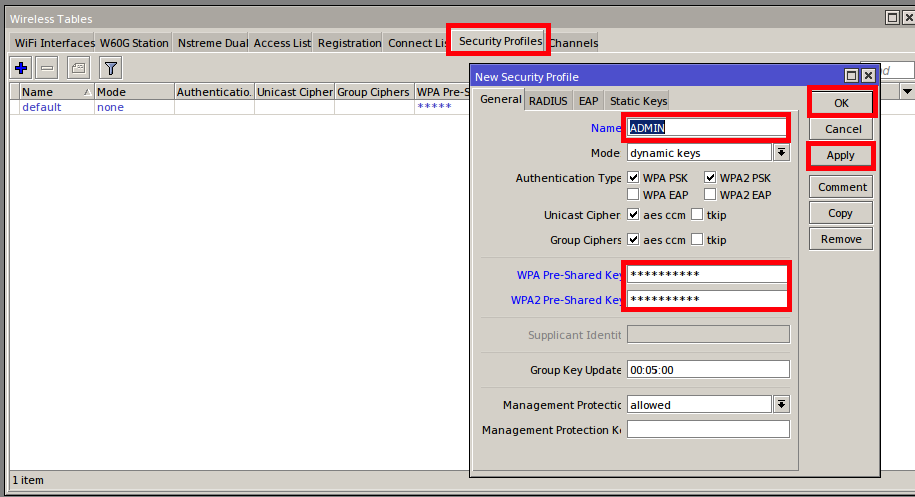This screenshot has height=497, width=915.
Task: Click the blue plus Add button
Action: (x=21, y=68)
